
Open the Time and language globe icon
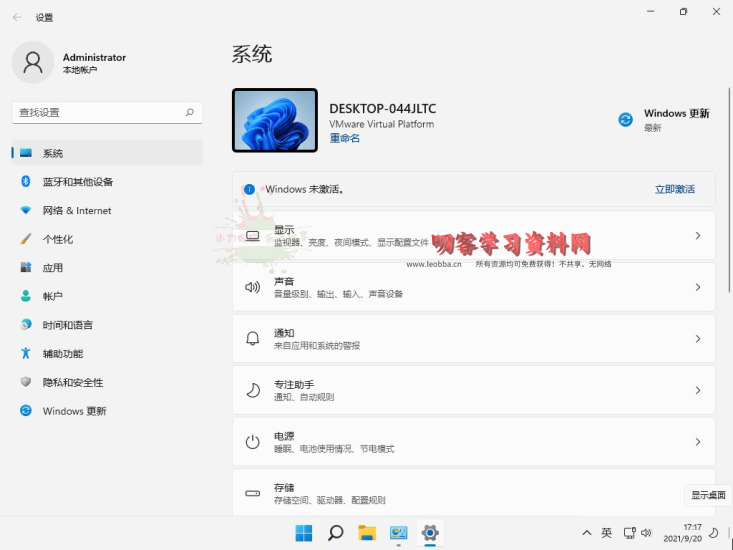click(26, 324)
